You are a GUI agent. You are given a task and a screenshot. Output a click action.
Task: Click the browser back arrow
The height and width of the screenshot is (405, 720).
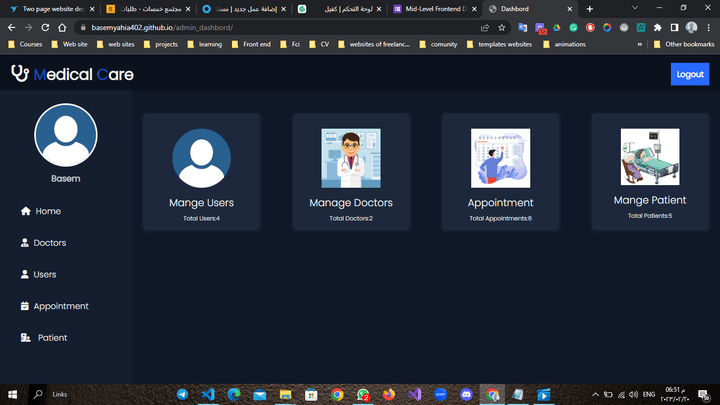coord(11,28)
